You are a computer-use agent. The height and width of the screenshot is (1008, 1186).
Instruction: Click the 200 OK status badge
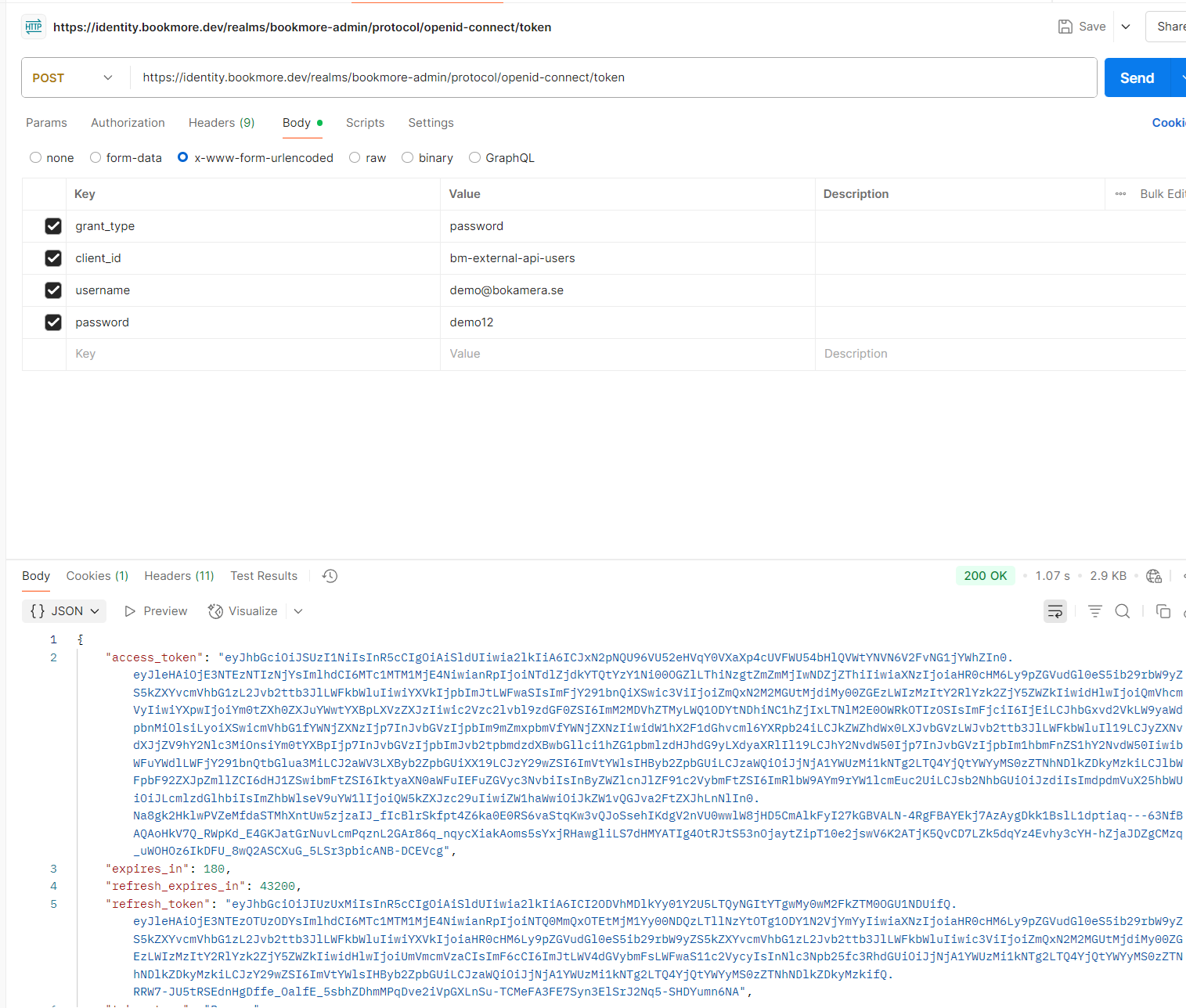coord(986,576)
